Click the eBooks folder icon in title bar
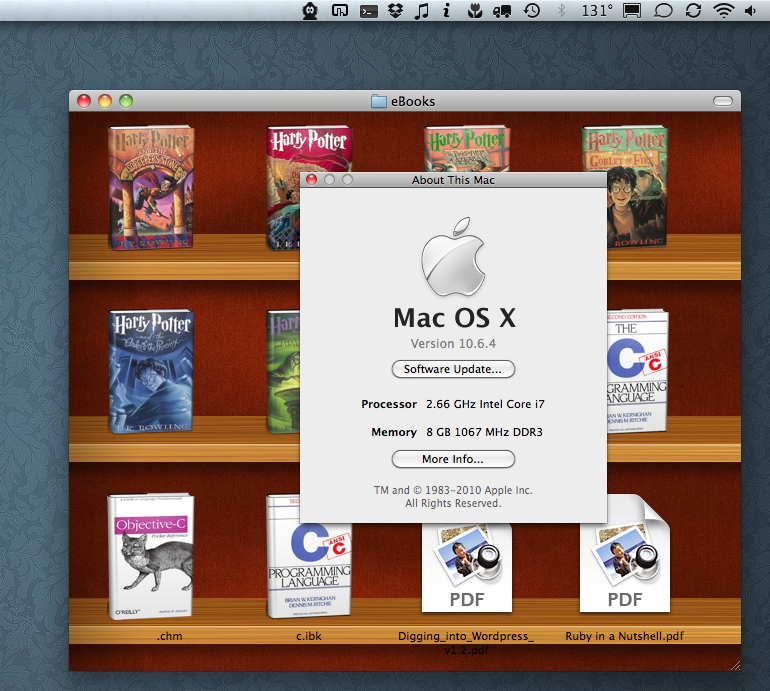 pyautogui.click(x=379, y=101)
